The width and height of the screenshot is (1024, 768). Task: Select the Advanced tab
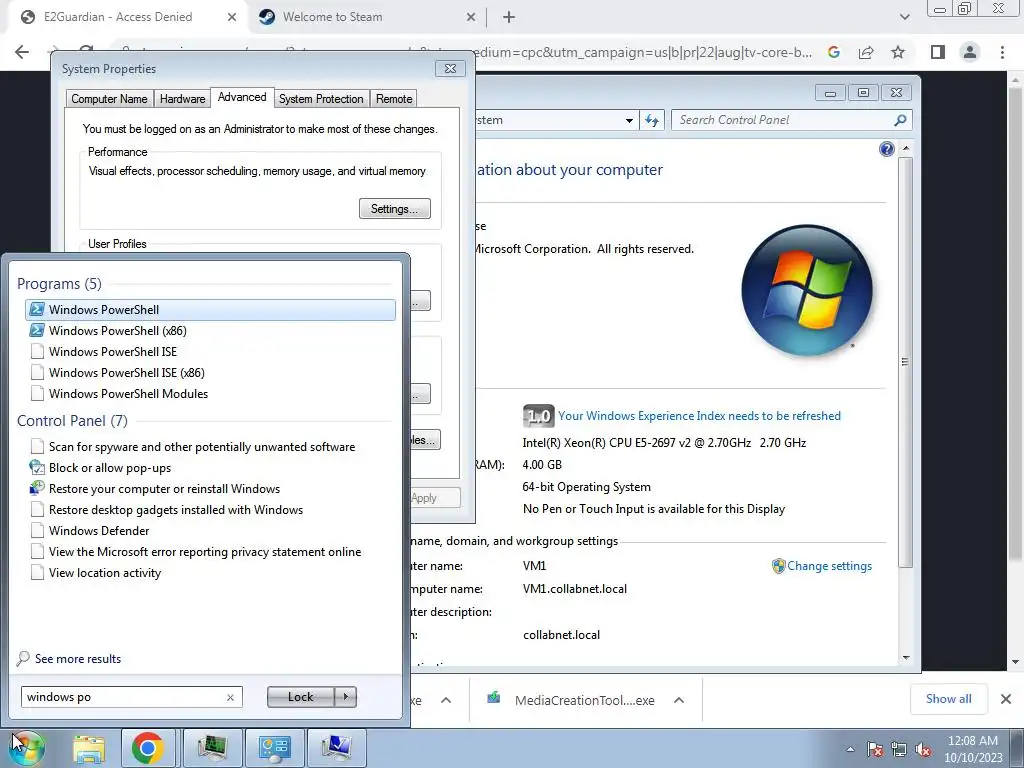click(242, 97)
